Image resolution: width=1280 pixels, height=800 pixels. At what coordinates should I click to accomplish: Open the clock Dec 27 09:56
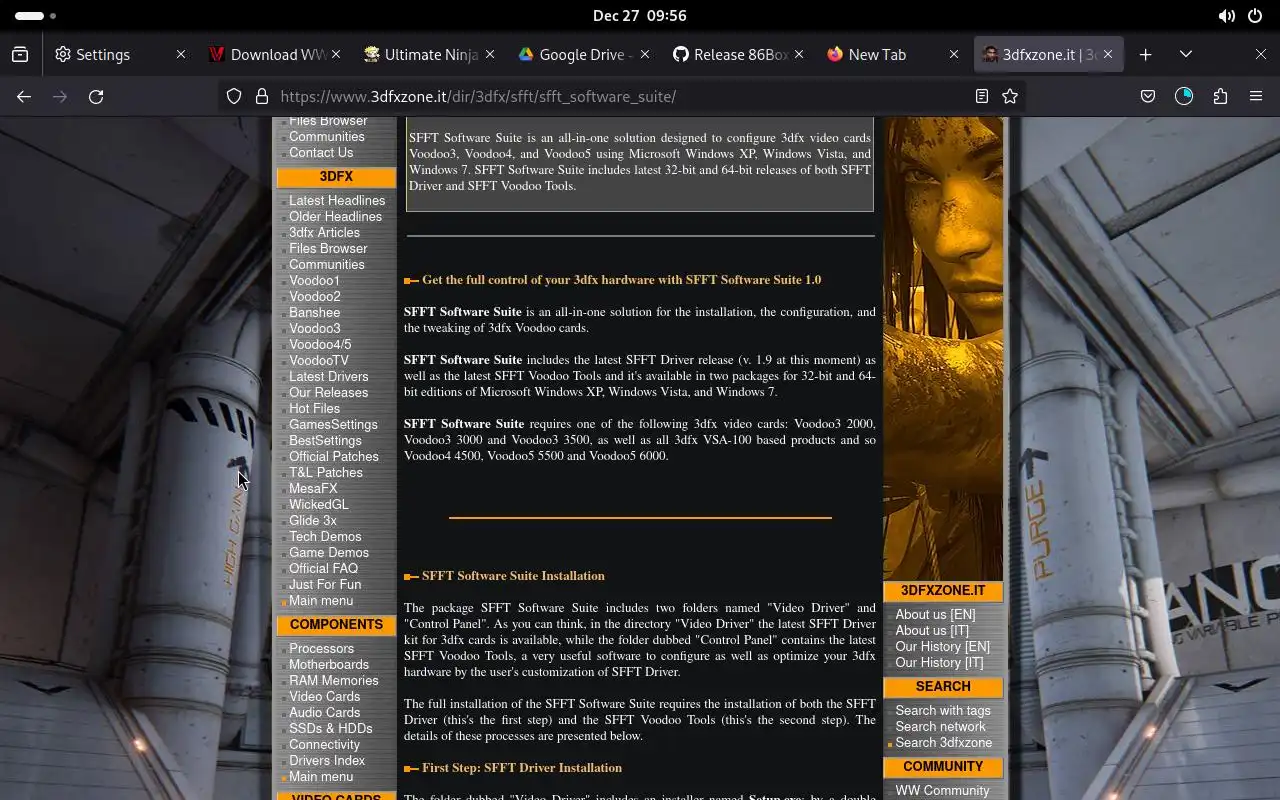click(640, 16)
